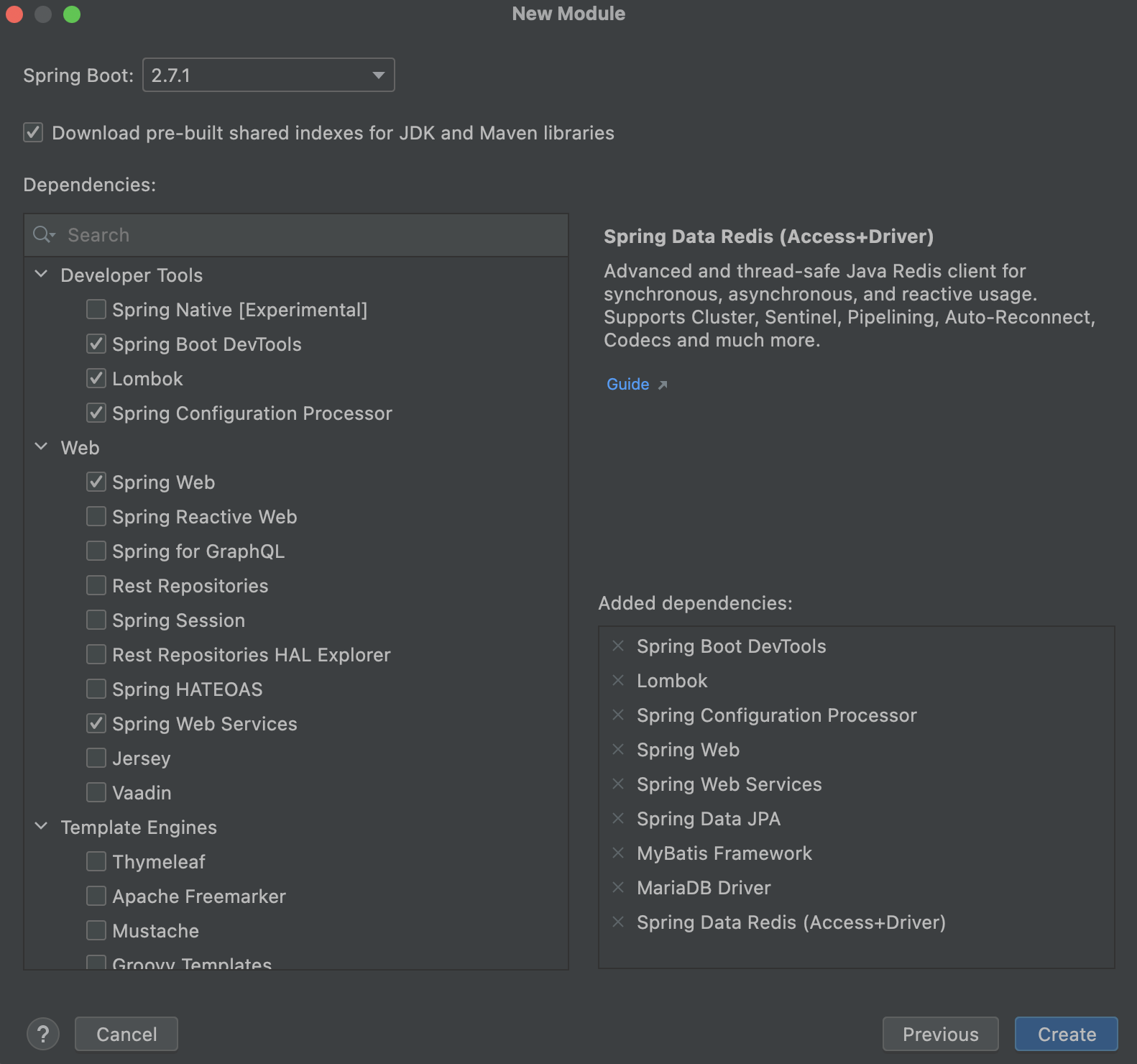Select MariaDB Driver in added dependencies
Screen dimensions: 1137x1064
coord(704,887)
